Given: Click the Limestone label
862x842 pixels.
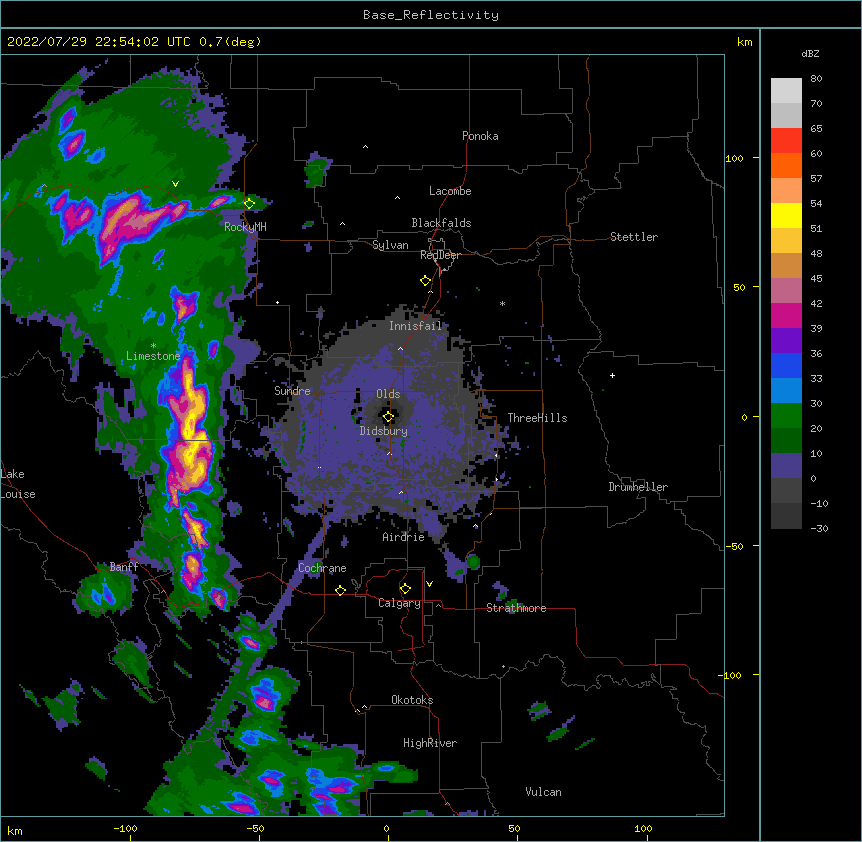Looking at the screenshot, I should pyautogui.click(x=153, y=356).
